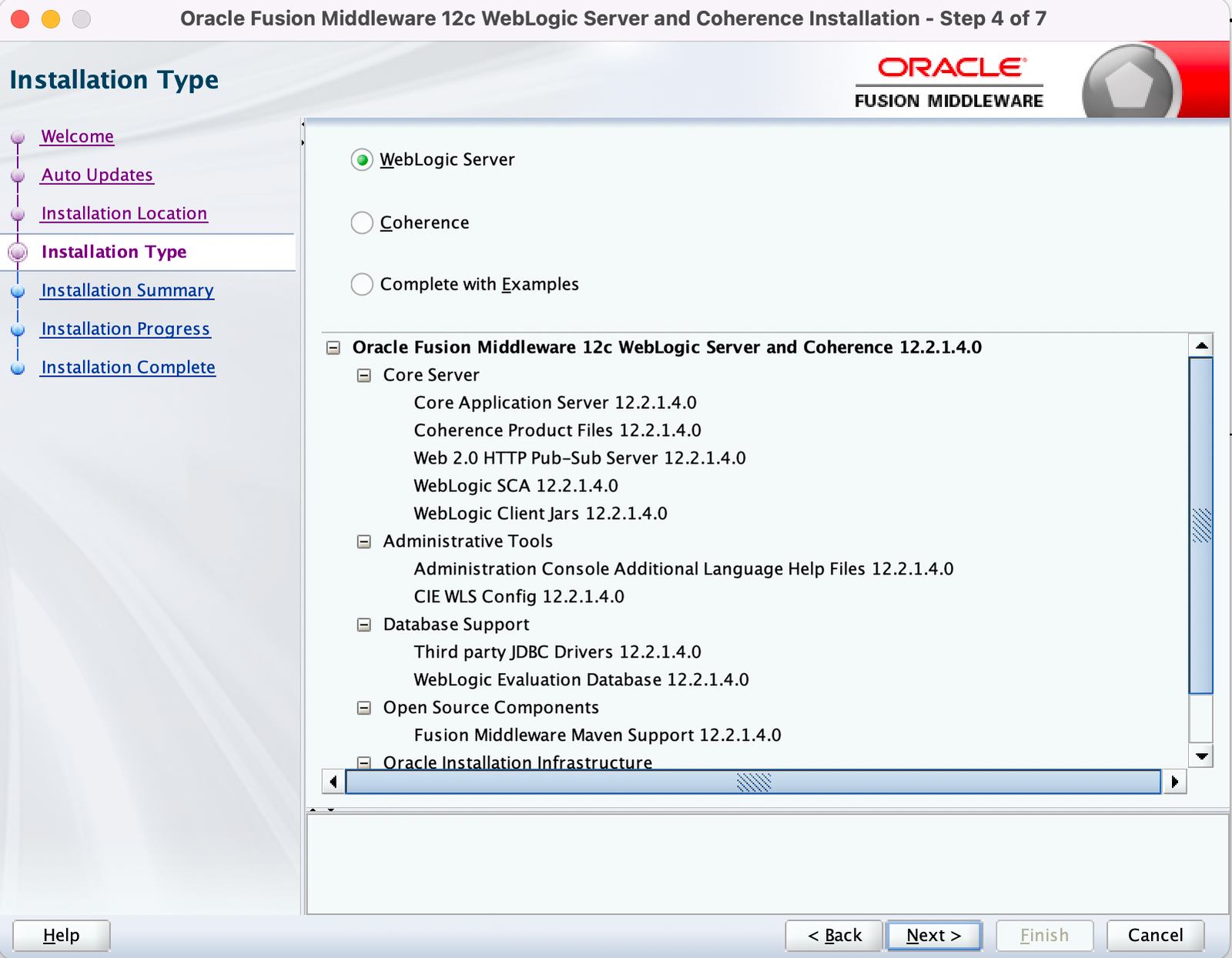Open the Installation Summary step
The image size is (1232, 958).
click(126, 291)
